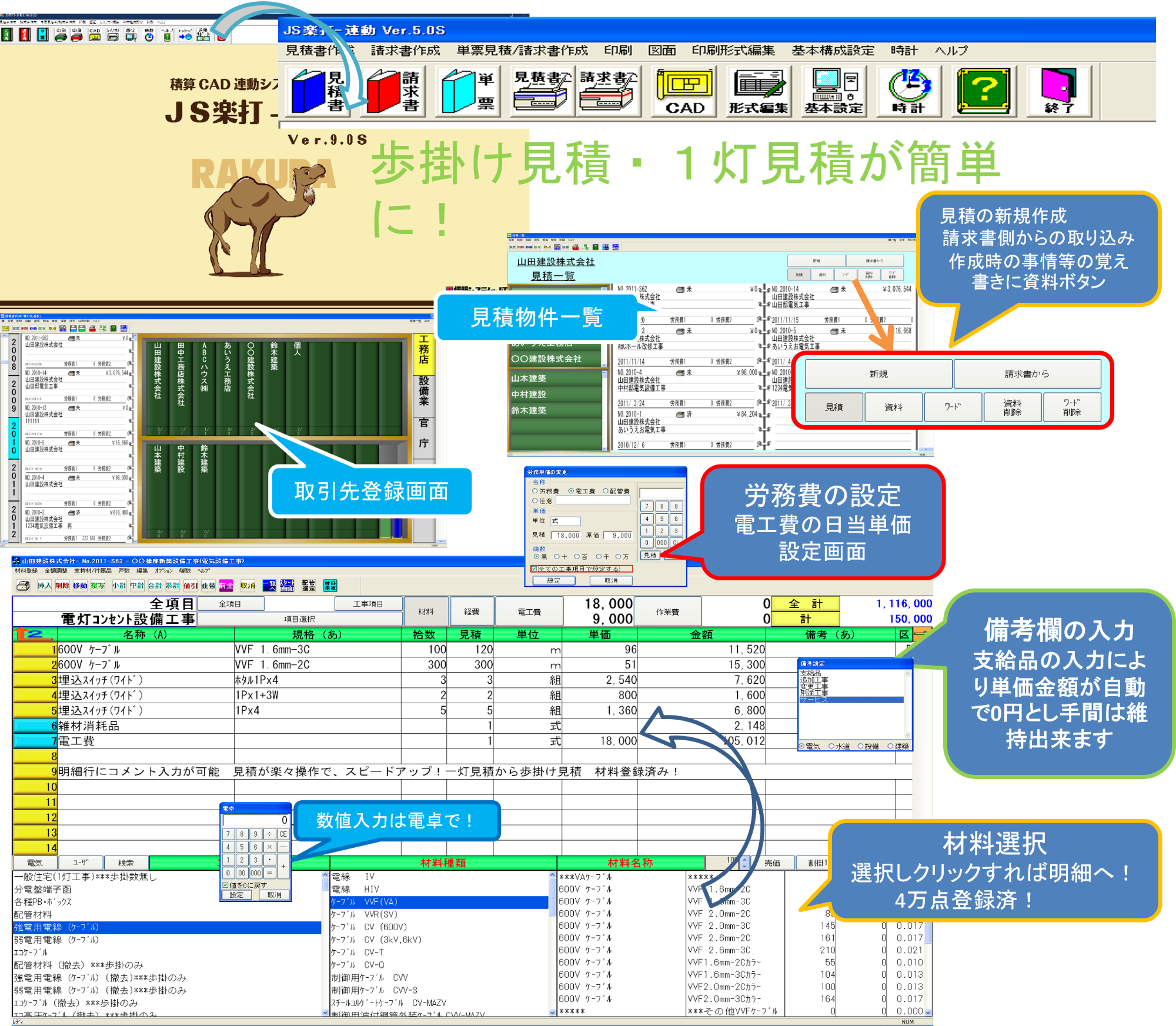The width and height of the screenshot is (1176, 1026).
Task: Open the red 請求書 book icon
Action: [393, 91]
